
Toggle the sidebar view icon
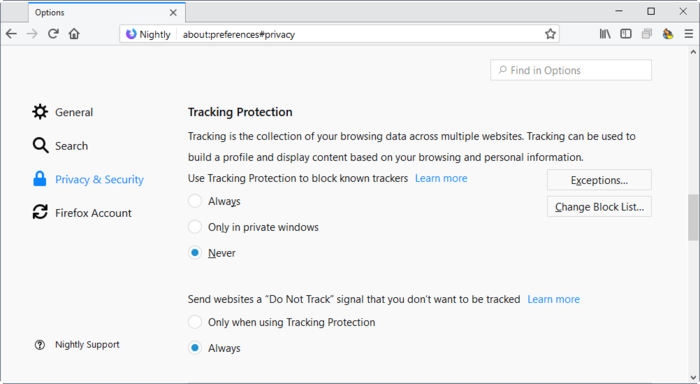(x=626, y=34)
